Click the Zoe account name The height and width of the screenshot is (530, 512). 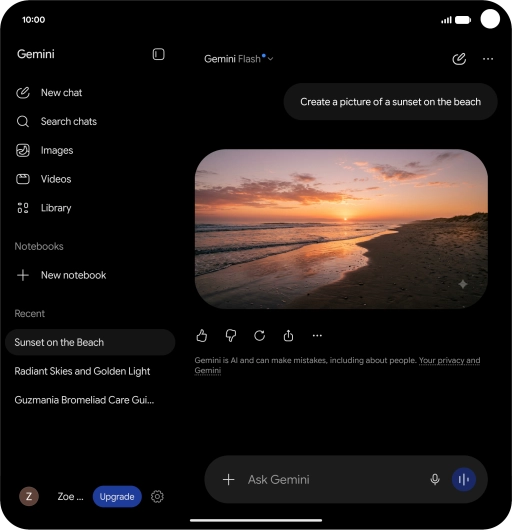click(70, 497)
